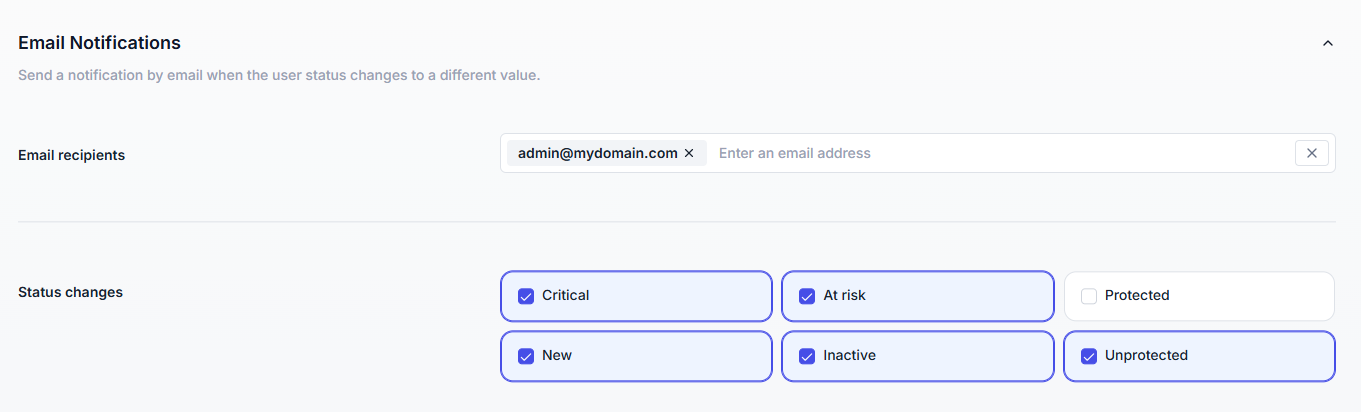Click the Status changes label
This screenshot has width=1361, height=412.
(x=70, y=292)
